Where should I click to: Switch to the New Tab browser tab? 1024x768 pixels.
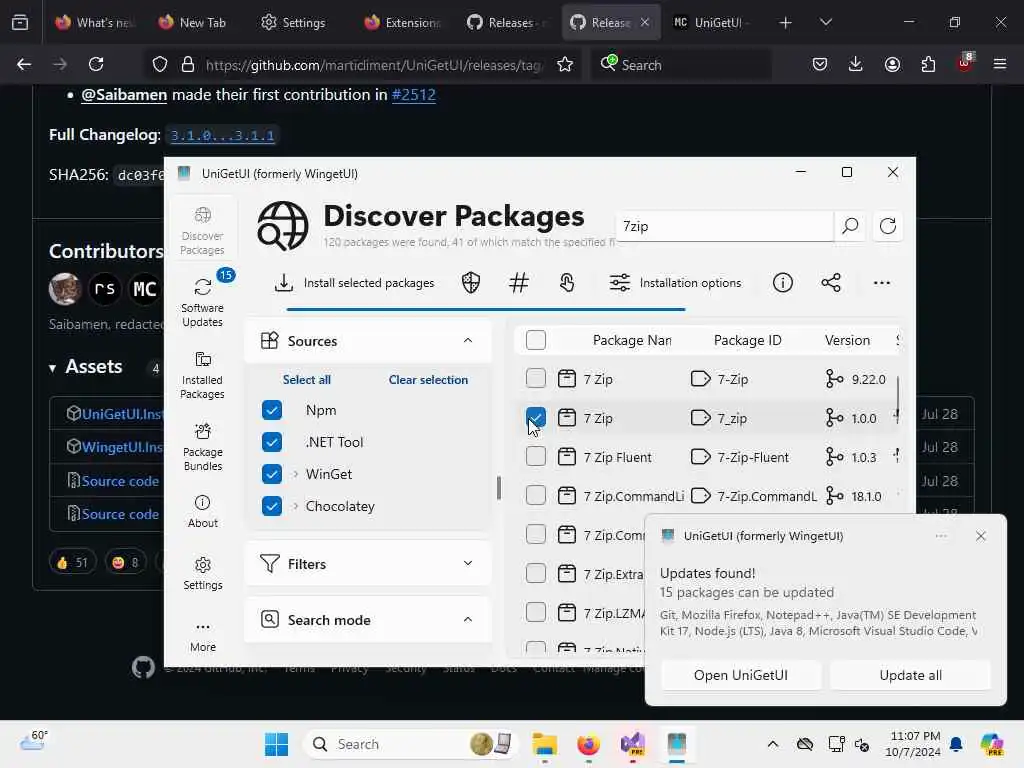coord(193,22)
